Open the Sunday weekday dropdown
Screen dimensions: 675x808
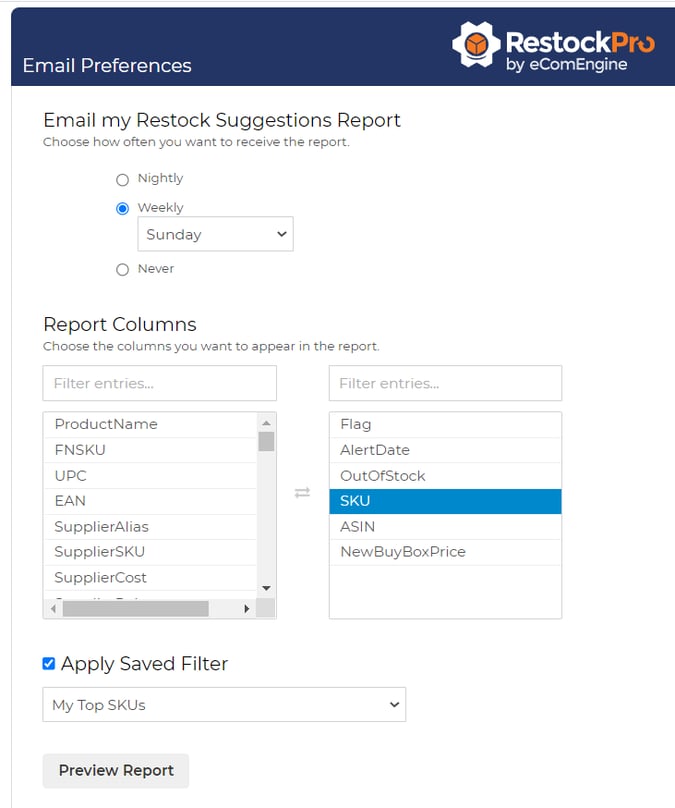(215, 234)
